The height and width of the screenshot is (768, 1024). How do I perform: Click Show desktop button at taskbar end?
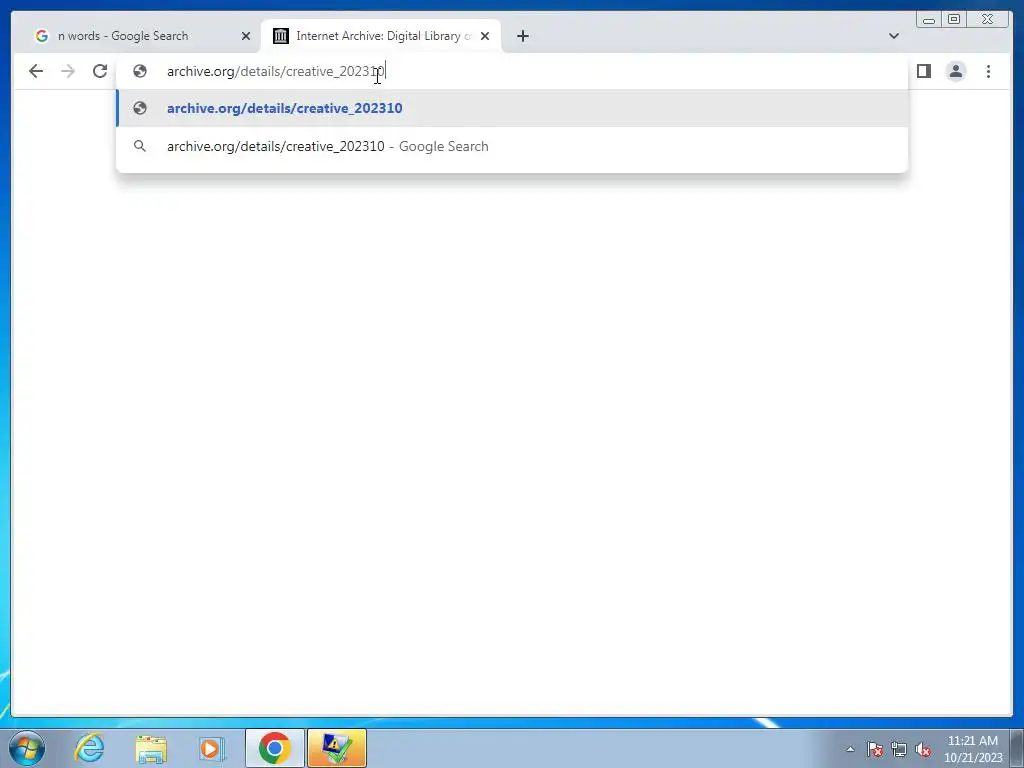(x=1017, y=748)
